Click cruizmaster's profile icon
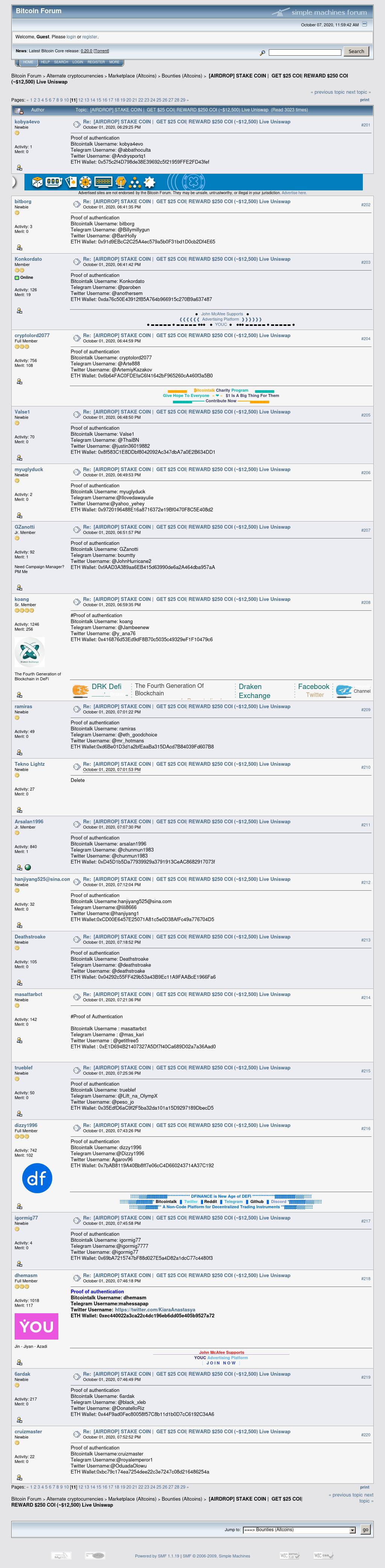This screenshot has height=1568, width=385. (20, 1477)
